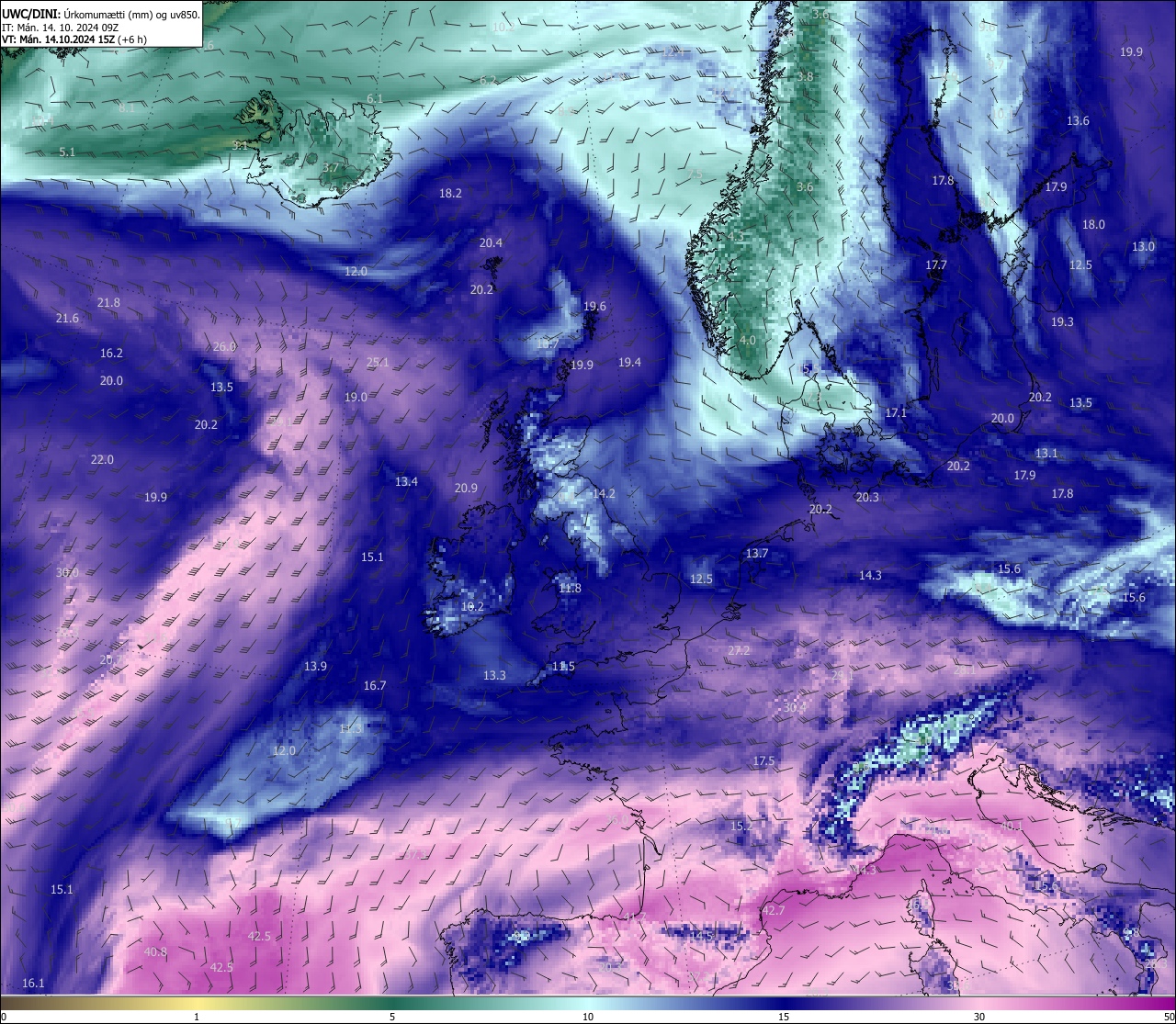Click the 18.2 value label
Screen dimensions: 1176x1024
pos(450,194)
